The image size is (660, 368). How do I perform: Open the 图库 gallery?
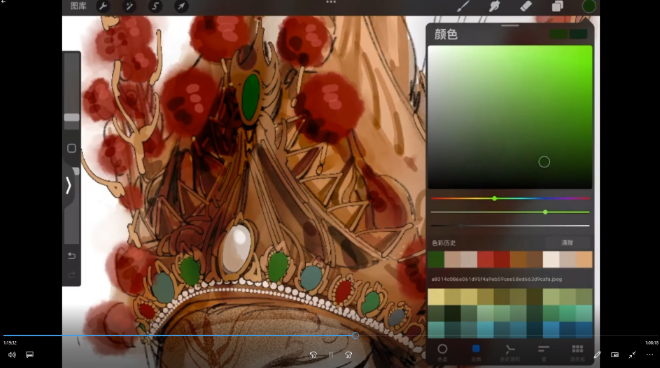[78, 6]
